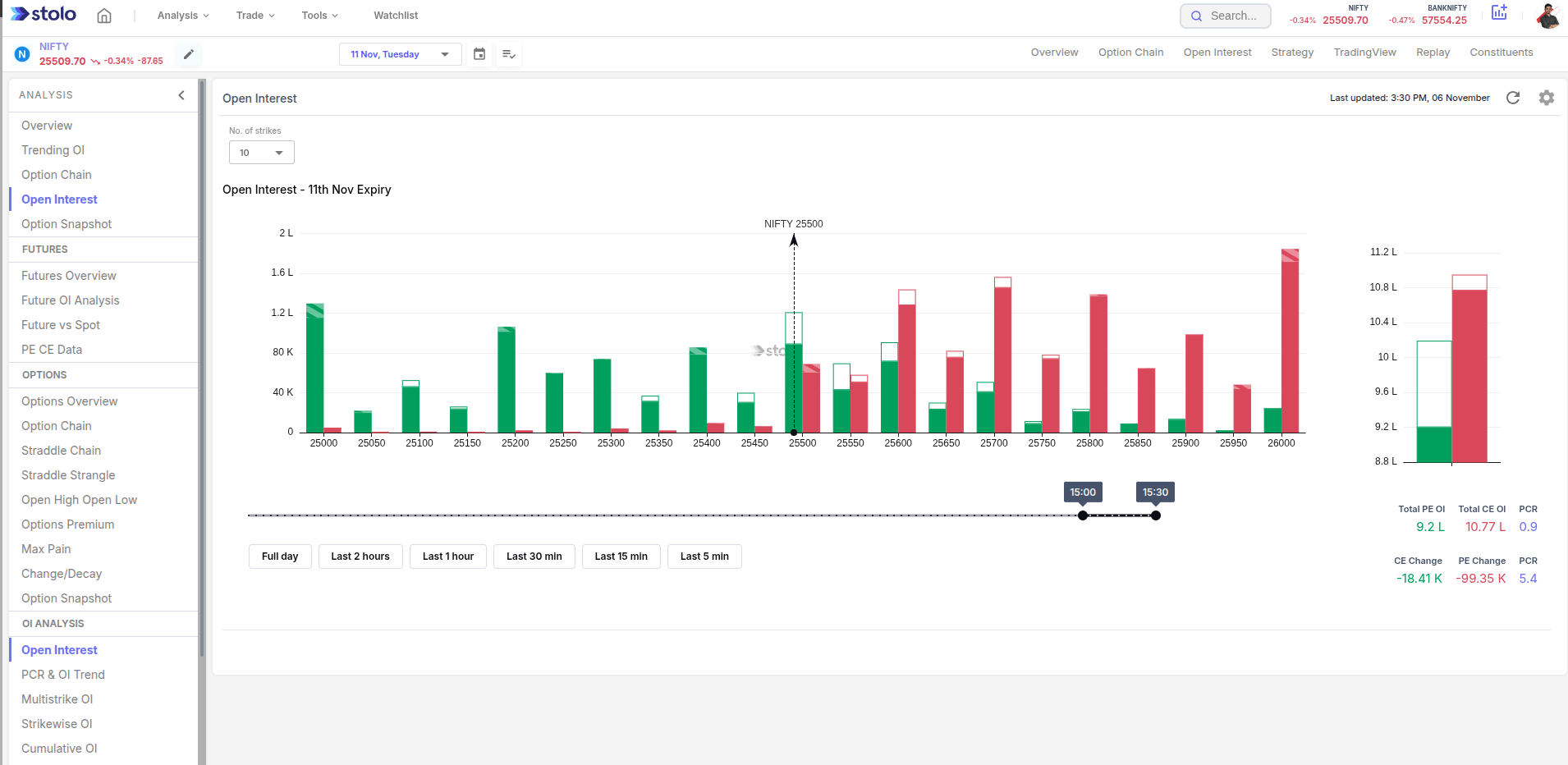
Task: Open the Tools menu
Action: [319, 16]
